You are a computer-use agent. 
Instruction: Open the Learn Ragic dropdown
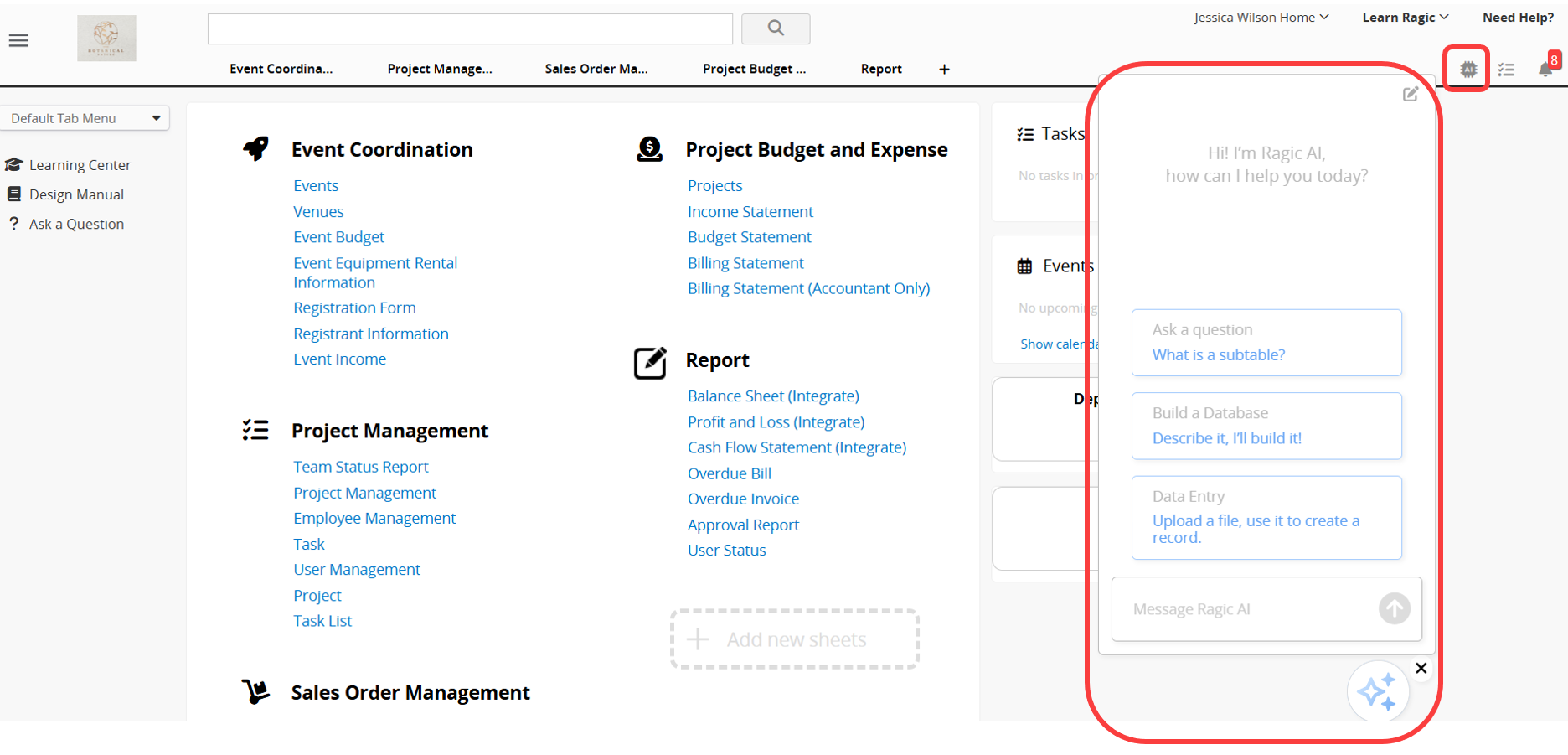pyautogui.click(x=1405, y=18)
